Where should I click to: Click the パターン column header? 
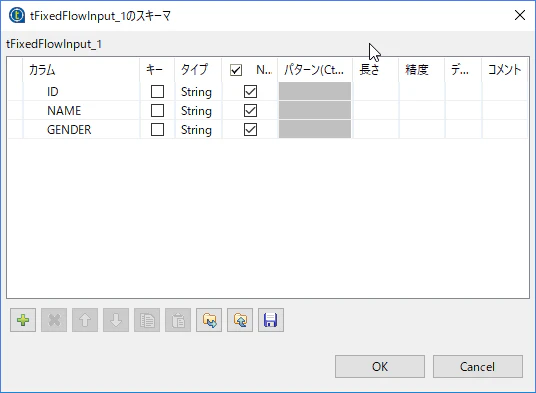point(315,70)
